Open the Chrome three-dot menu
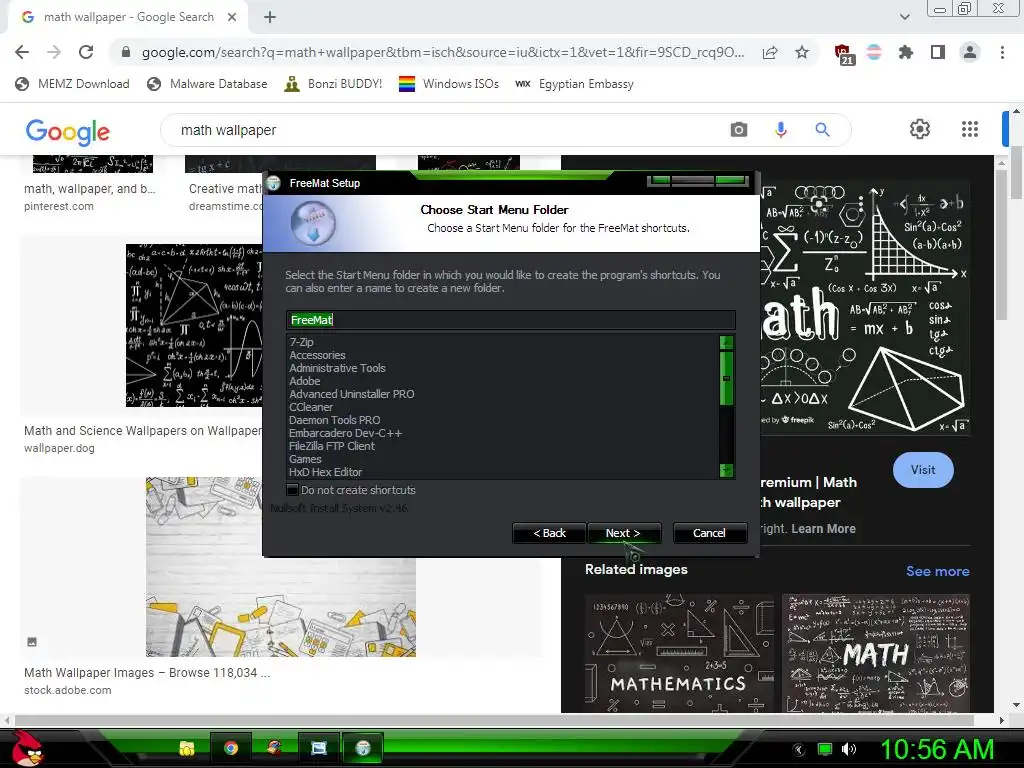1024x768 pixels. coord(1002,52)
